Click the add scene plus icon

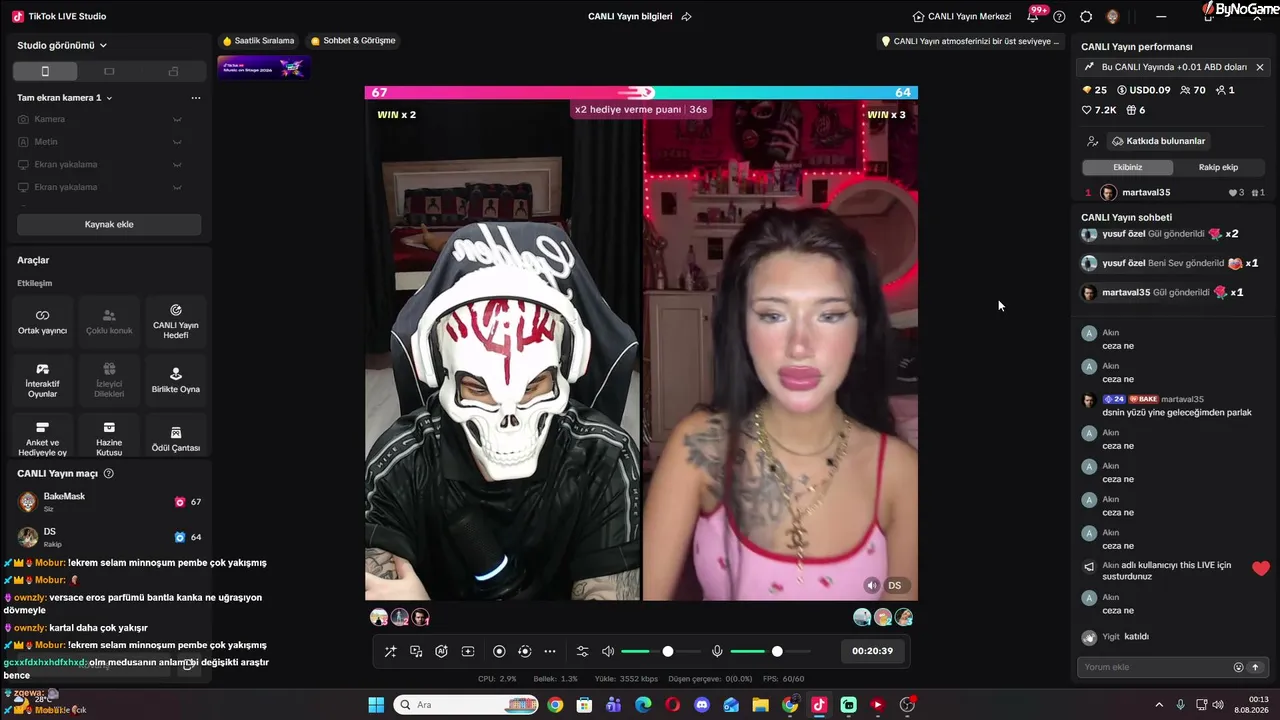pyautogui.click(x=467, y=651)
